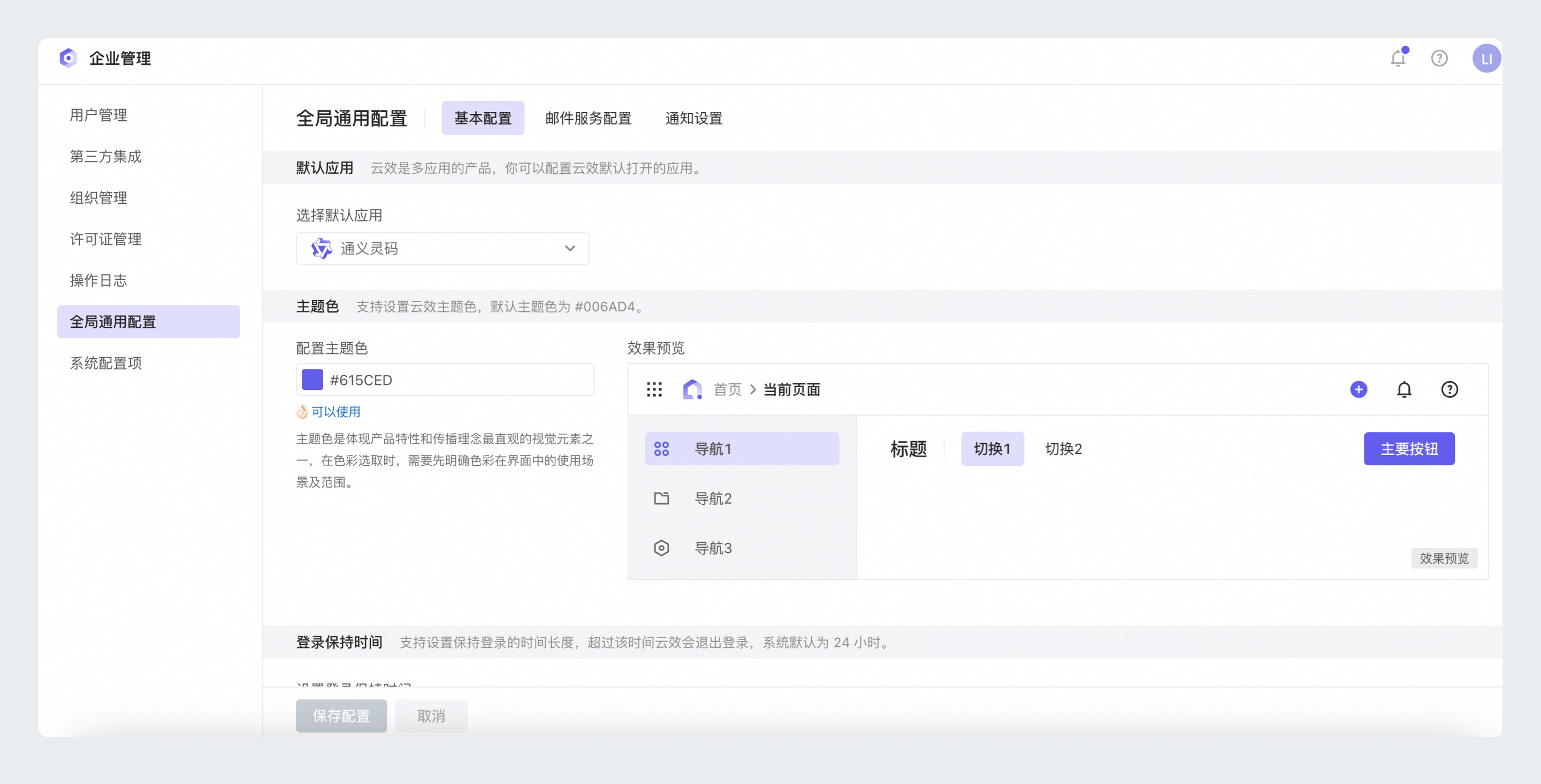Select 切换2 tab in preview

pos(1064,449)
